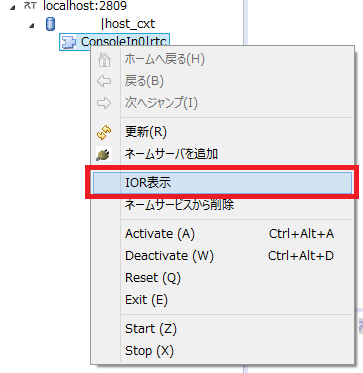This screenshot has height=373, width=363.
Task: Collapse the localhost:2809 tree node
Action: coord(13,7)
